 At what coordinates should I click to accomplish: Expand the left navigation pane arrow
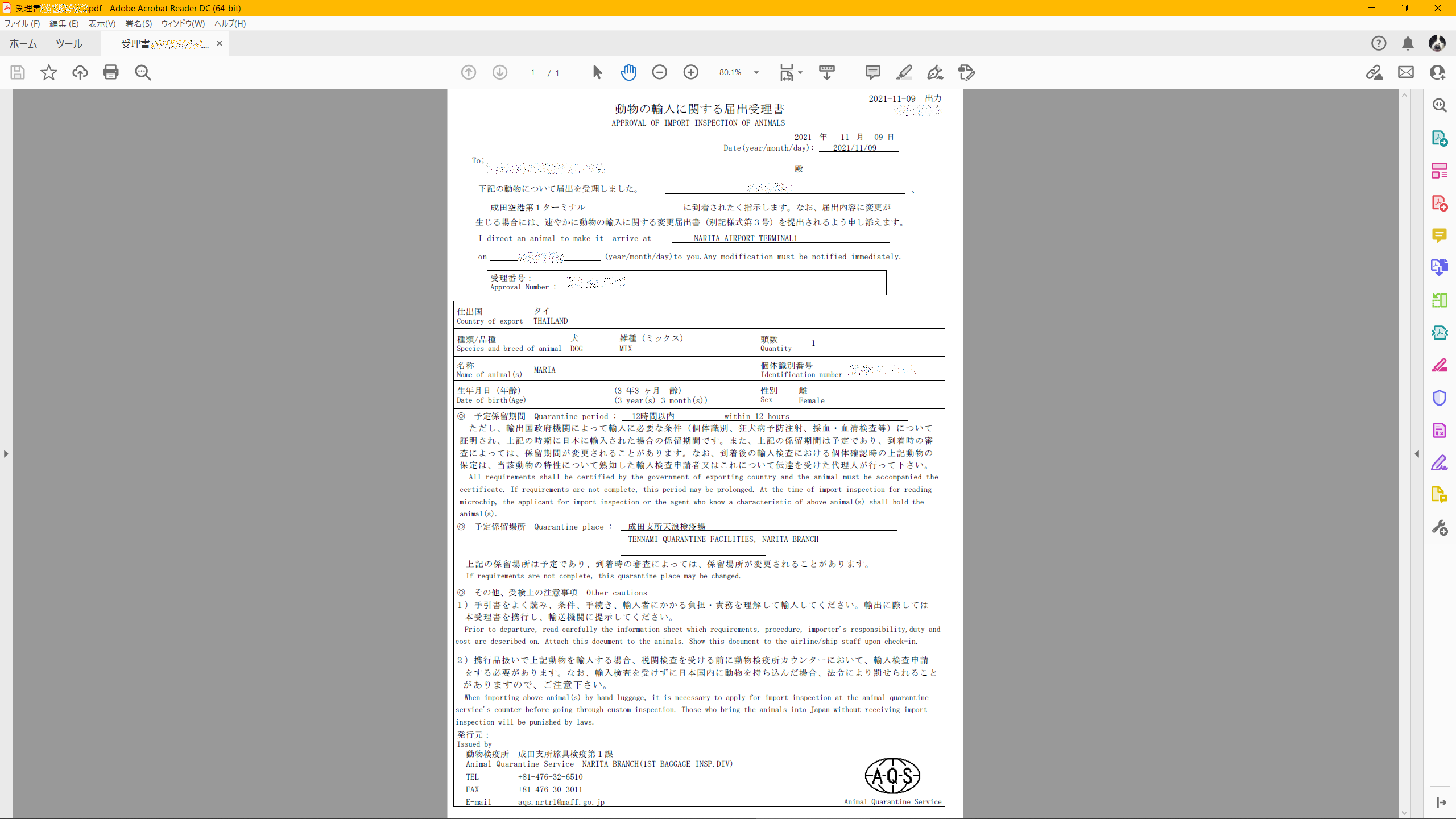(6, 453)
